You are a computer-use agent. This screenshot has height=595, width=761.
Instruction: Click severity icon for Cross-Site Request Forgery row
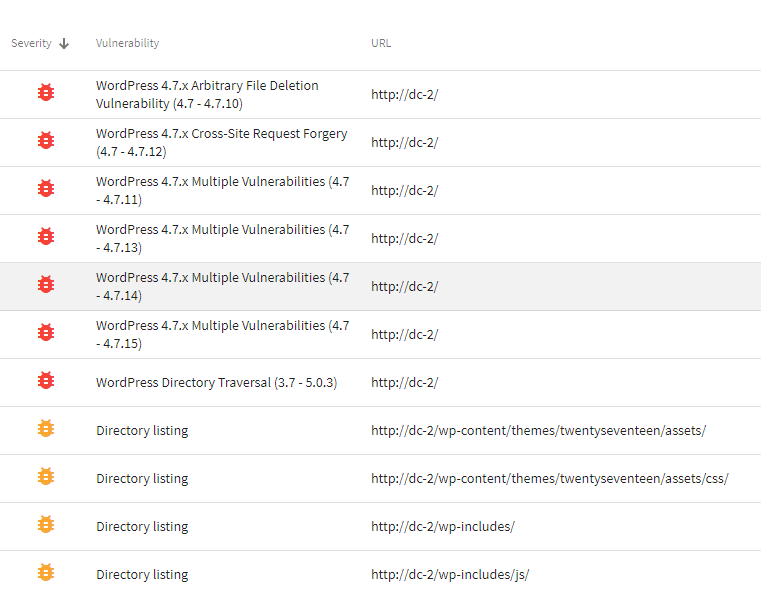pyautogui.click(x=45, y=140)
